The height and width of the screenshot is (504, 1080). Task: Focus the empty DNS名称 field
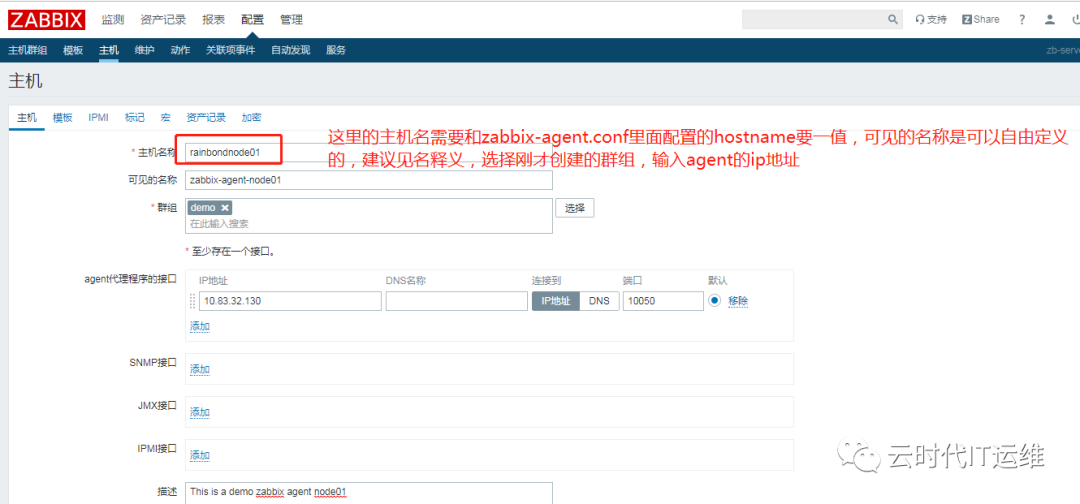pos(457,302)
